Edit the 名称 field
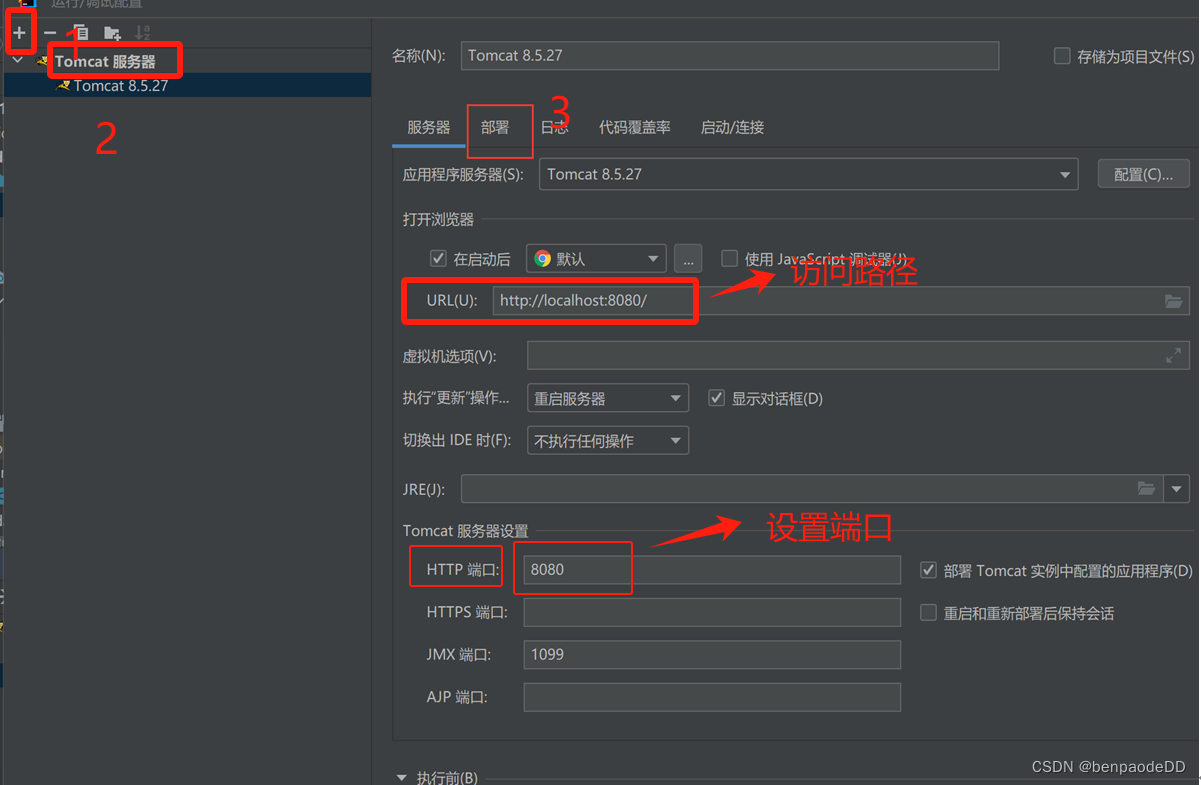1201x785 pixels. point(730,55)
